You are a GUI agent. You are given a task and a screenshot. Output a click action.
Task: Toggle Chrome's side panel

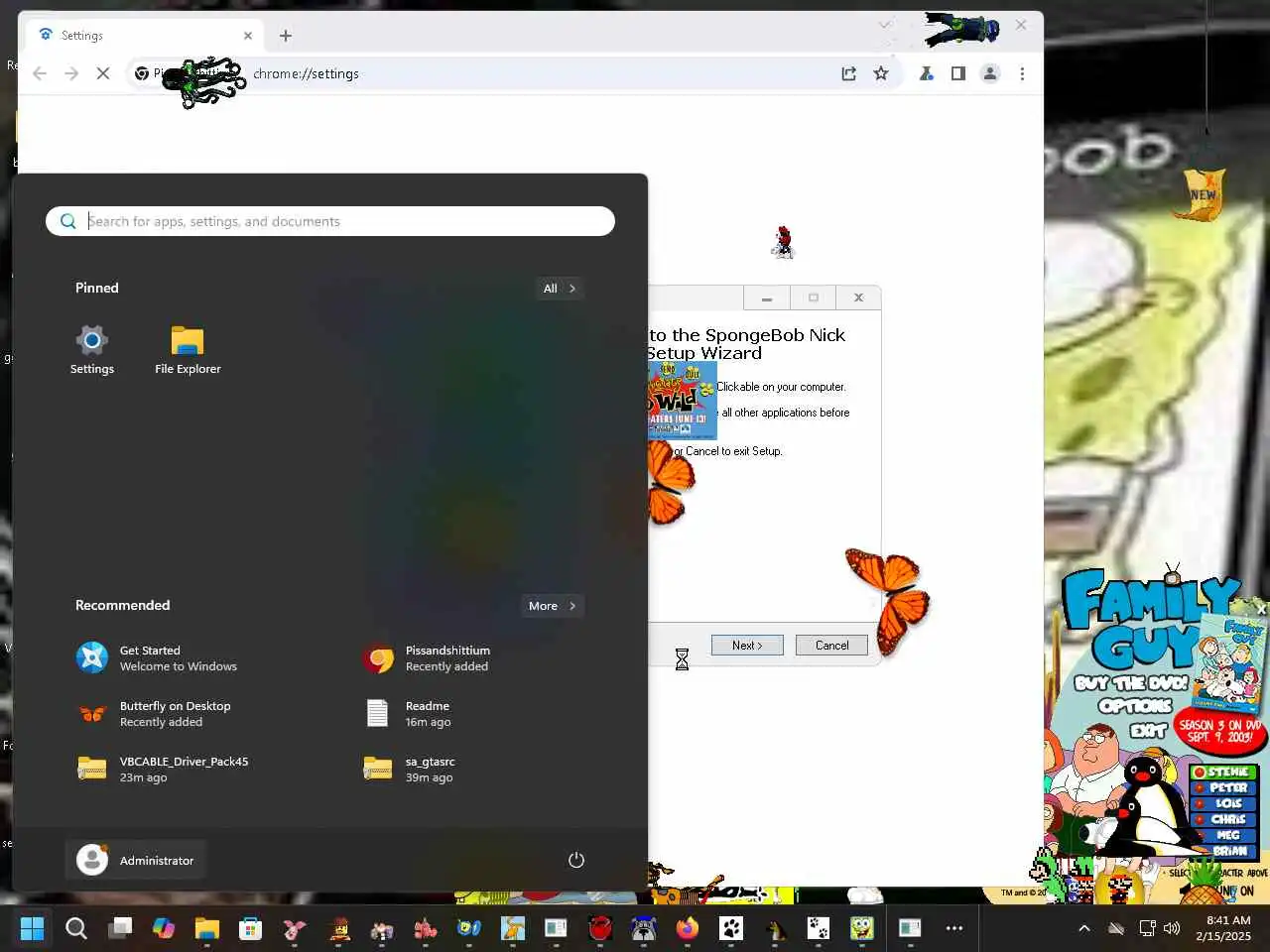pos(958,73)
